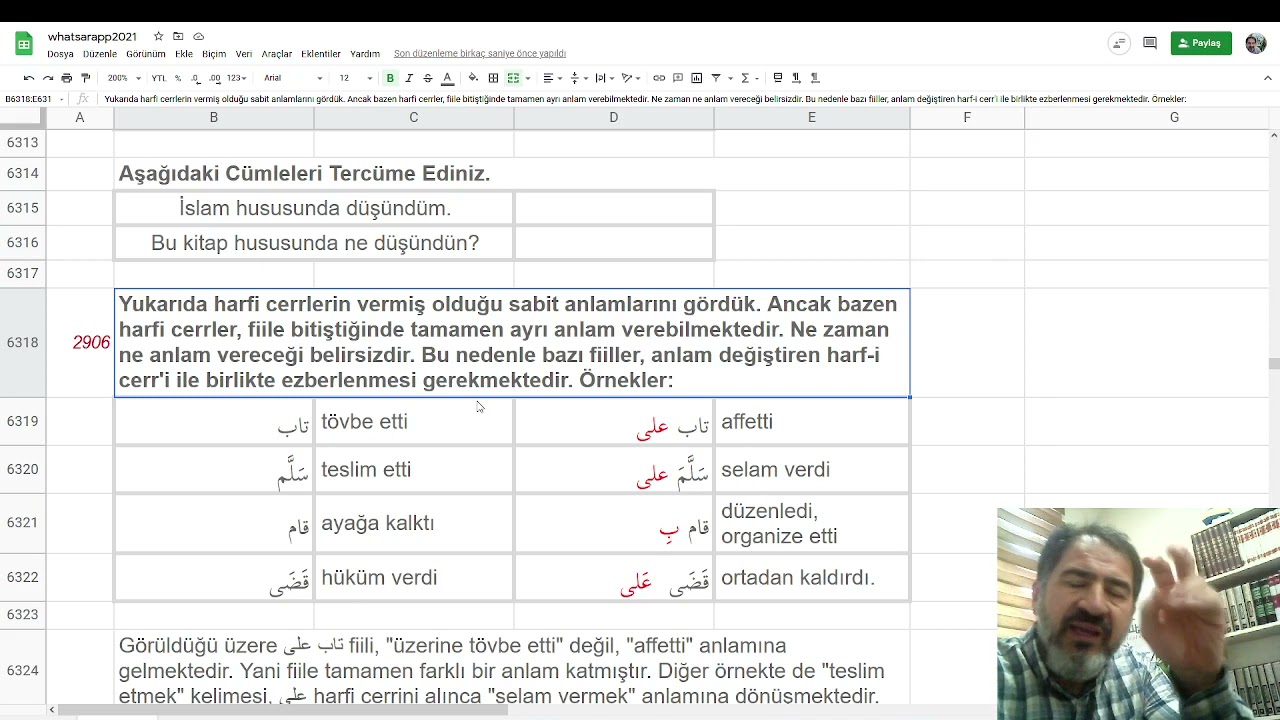Open the Araçlar menu
The width and height of the screenshot is (1280, 720).
point(277,54)
